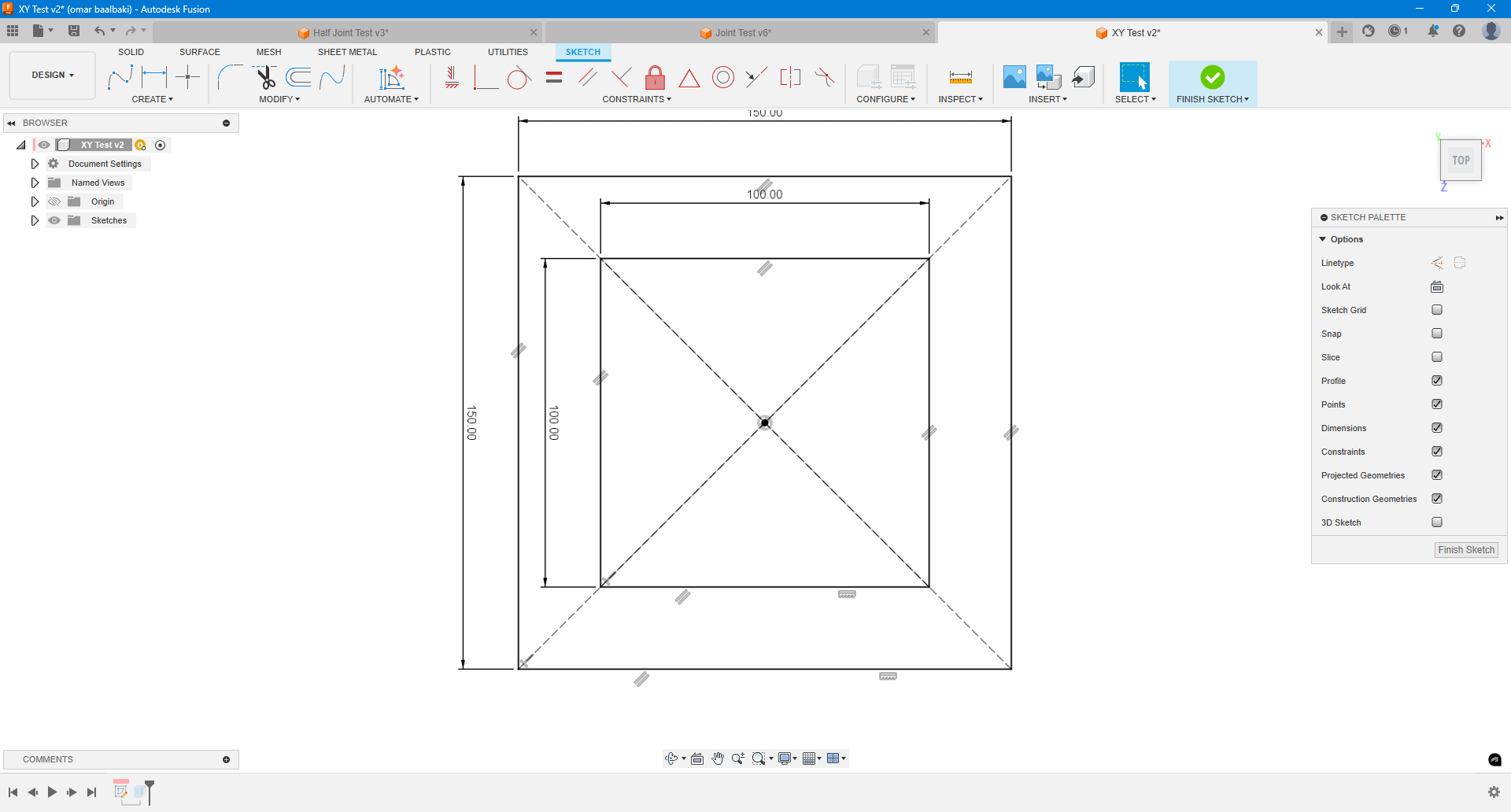Click the Measure ruler icon
This screenshot has height=812, width=1511.
[x=961, y=77]
